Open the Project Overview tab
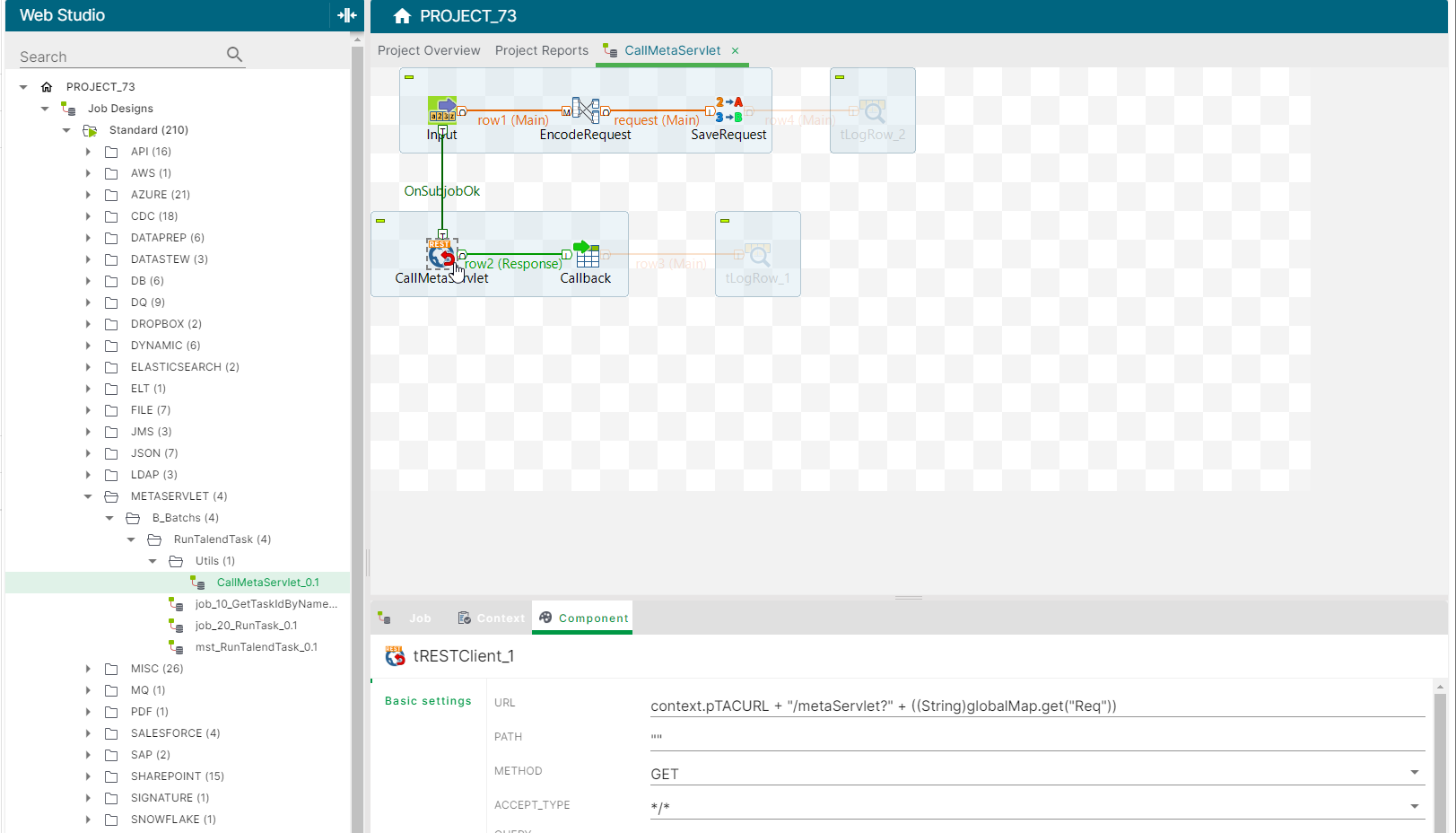Viewport: 1456px width, 833px height. tap(429, 50)
